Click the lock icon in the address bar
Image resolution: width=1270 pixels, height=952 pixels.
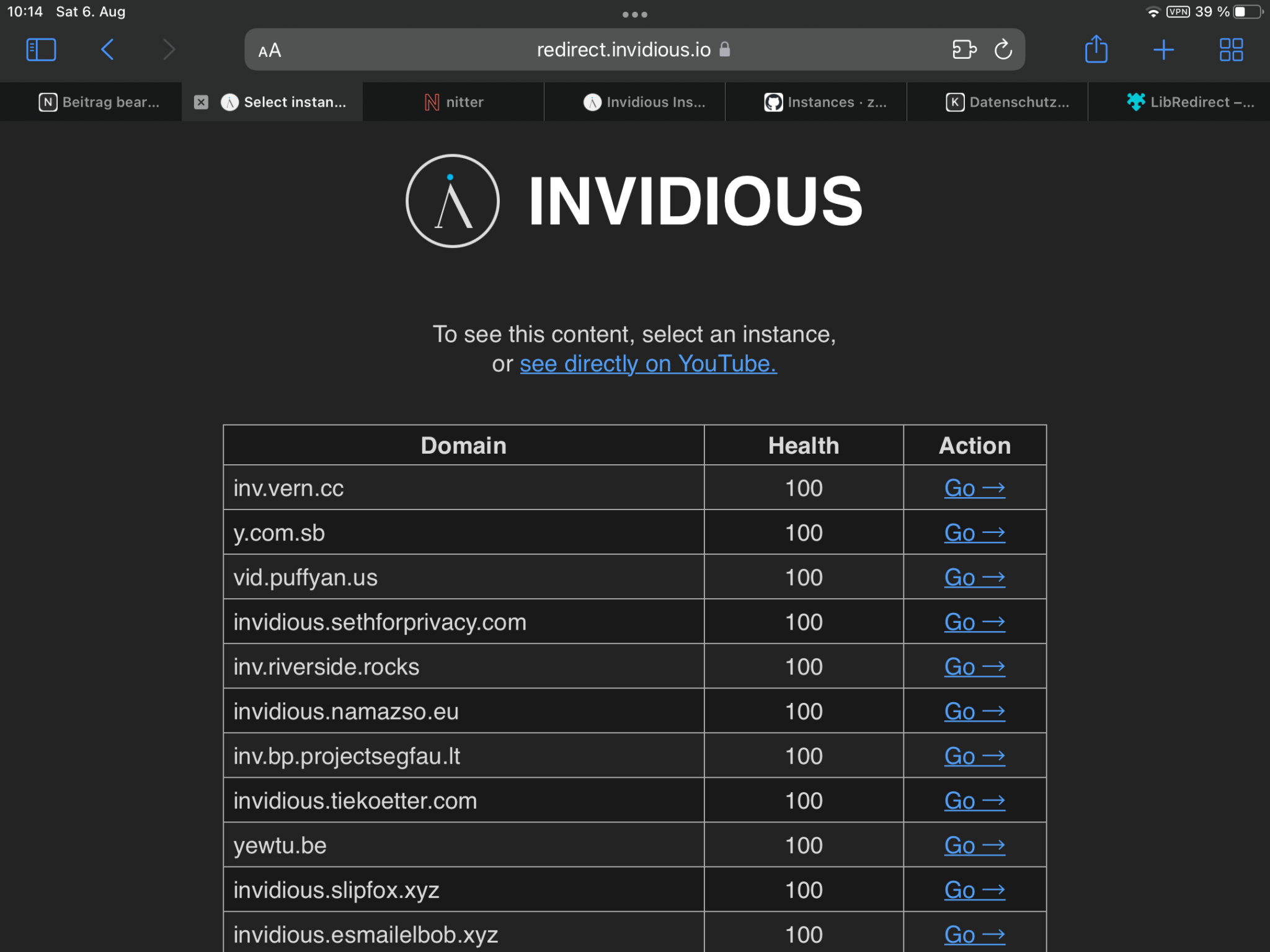click(724, 50)
